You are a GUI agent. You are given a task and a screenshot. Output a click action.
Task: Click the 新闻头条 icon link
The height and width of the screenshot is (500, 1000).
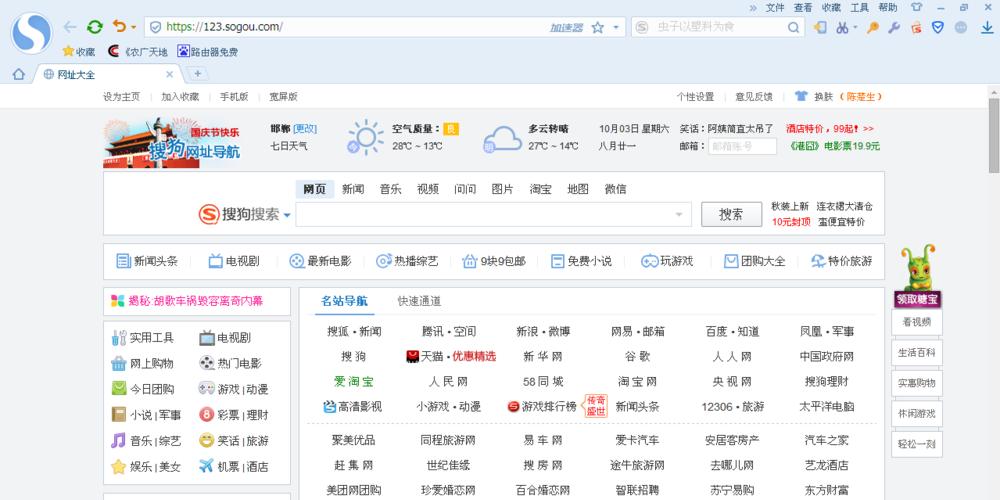point(123,261)
